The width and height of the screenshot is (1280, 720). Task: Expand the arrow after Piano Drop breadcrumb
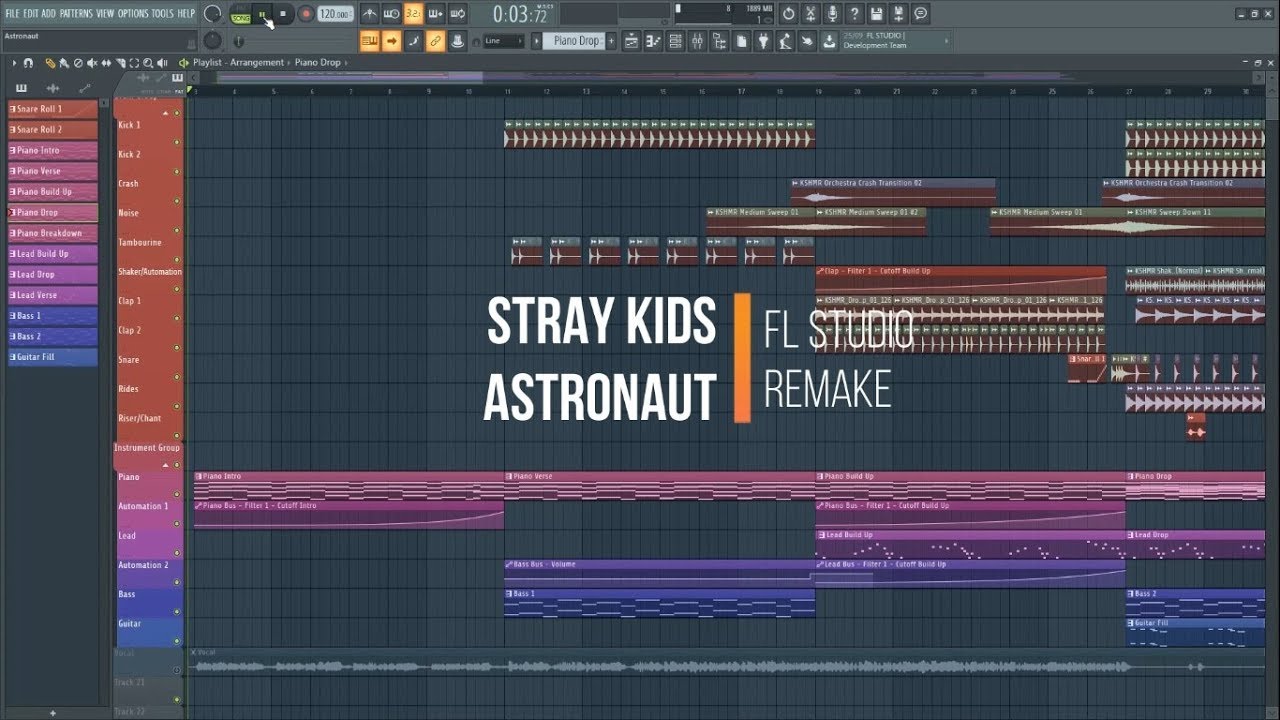point(345,62)
